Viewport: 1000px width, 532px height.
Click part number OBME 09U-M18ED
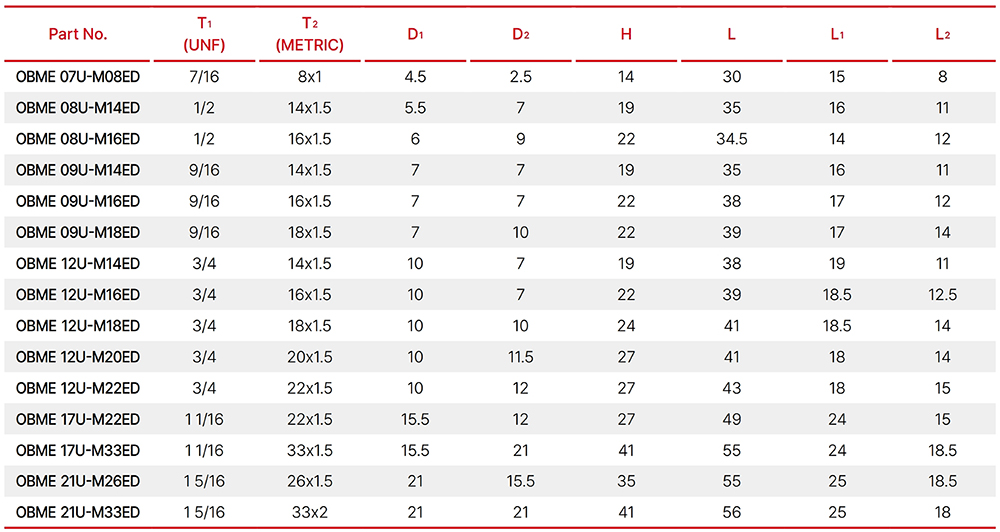coord(78,232)
